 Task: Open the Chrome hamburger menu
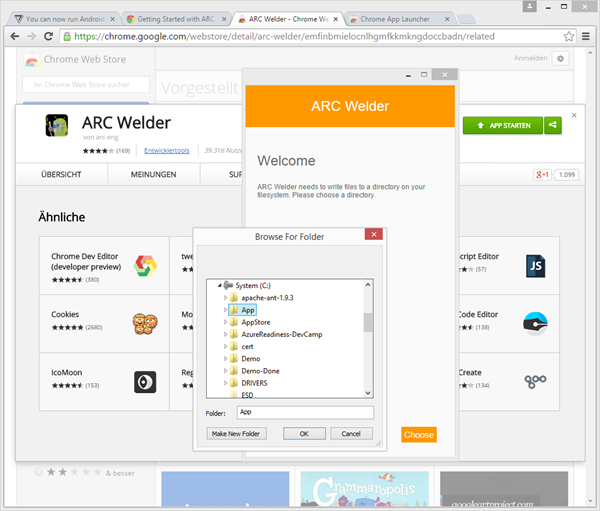(585, 36)
